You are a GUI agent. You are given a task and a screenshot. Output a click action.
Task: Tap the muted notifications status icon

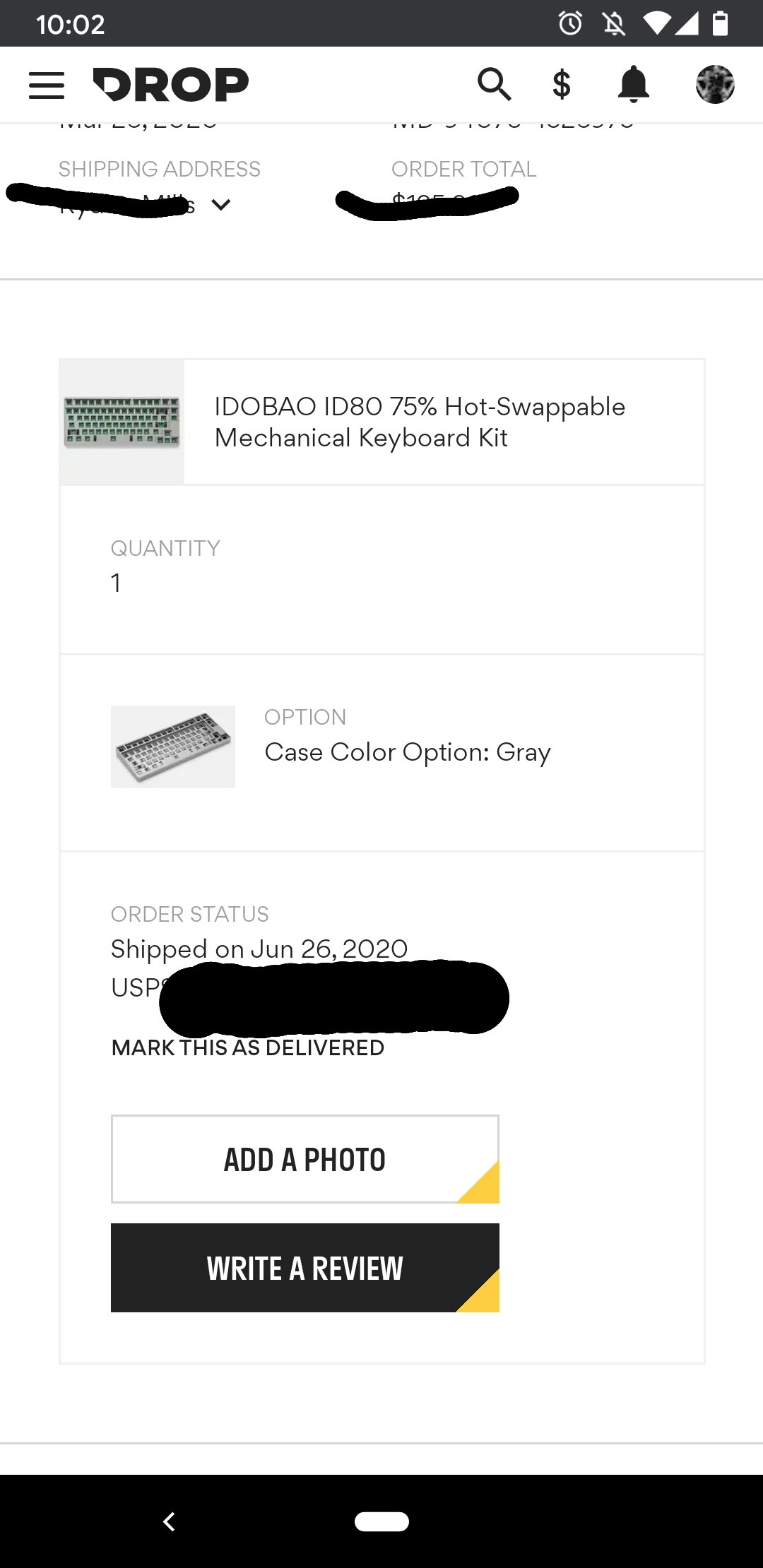pos(614,24)
